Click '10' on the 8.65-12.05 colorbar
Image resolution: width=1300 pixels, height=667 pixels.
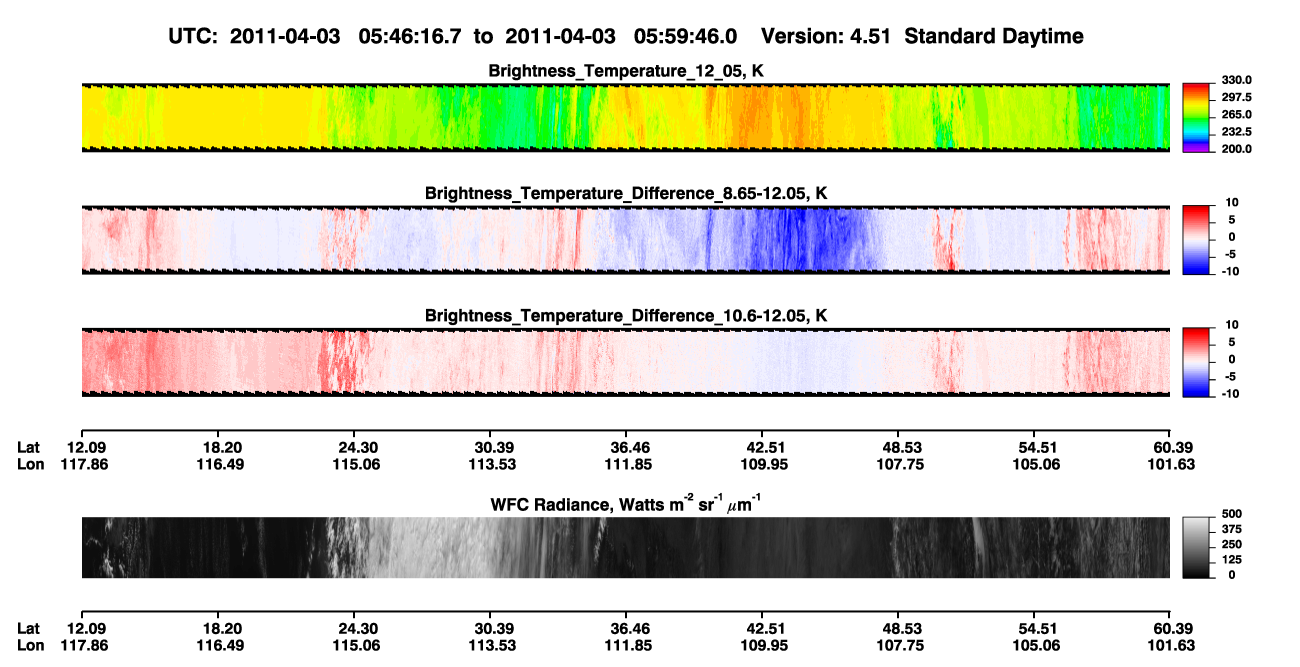tap(1232, 203)
